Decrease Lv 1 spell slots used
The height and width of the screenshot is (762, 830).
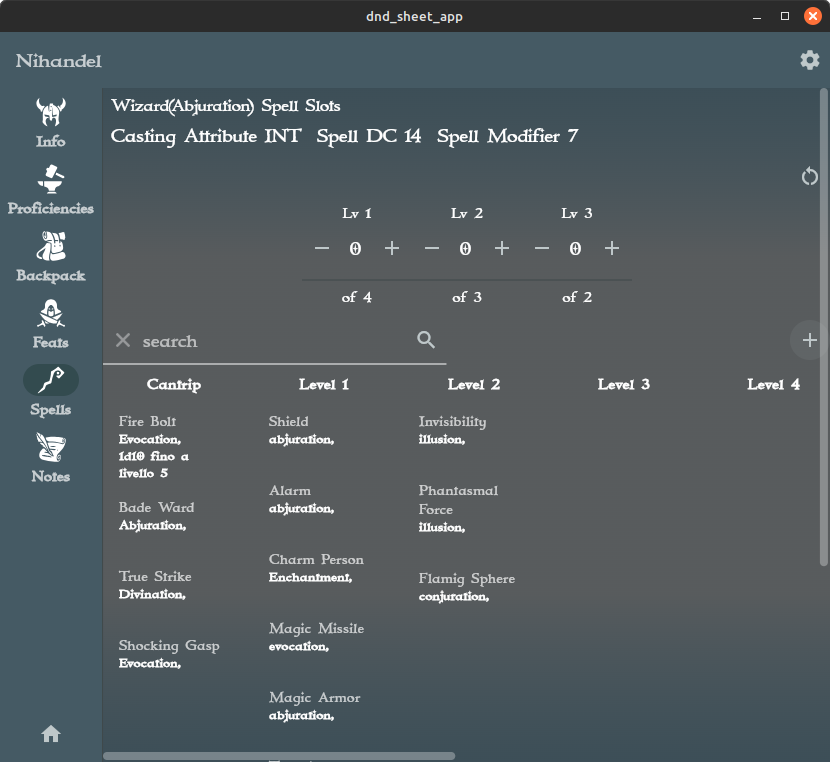pos(322,248)
